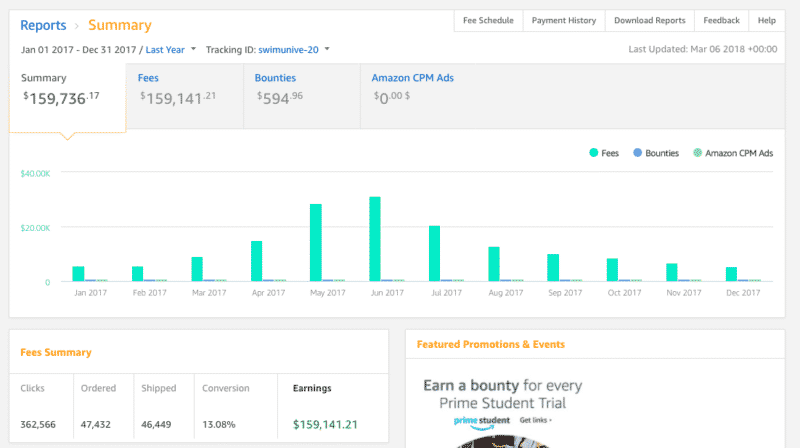Click the $40.00K axis label
The height and width of the screenshot is (448, 800).
[35, 173]
